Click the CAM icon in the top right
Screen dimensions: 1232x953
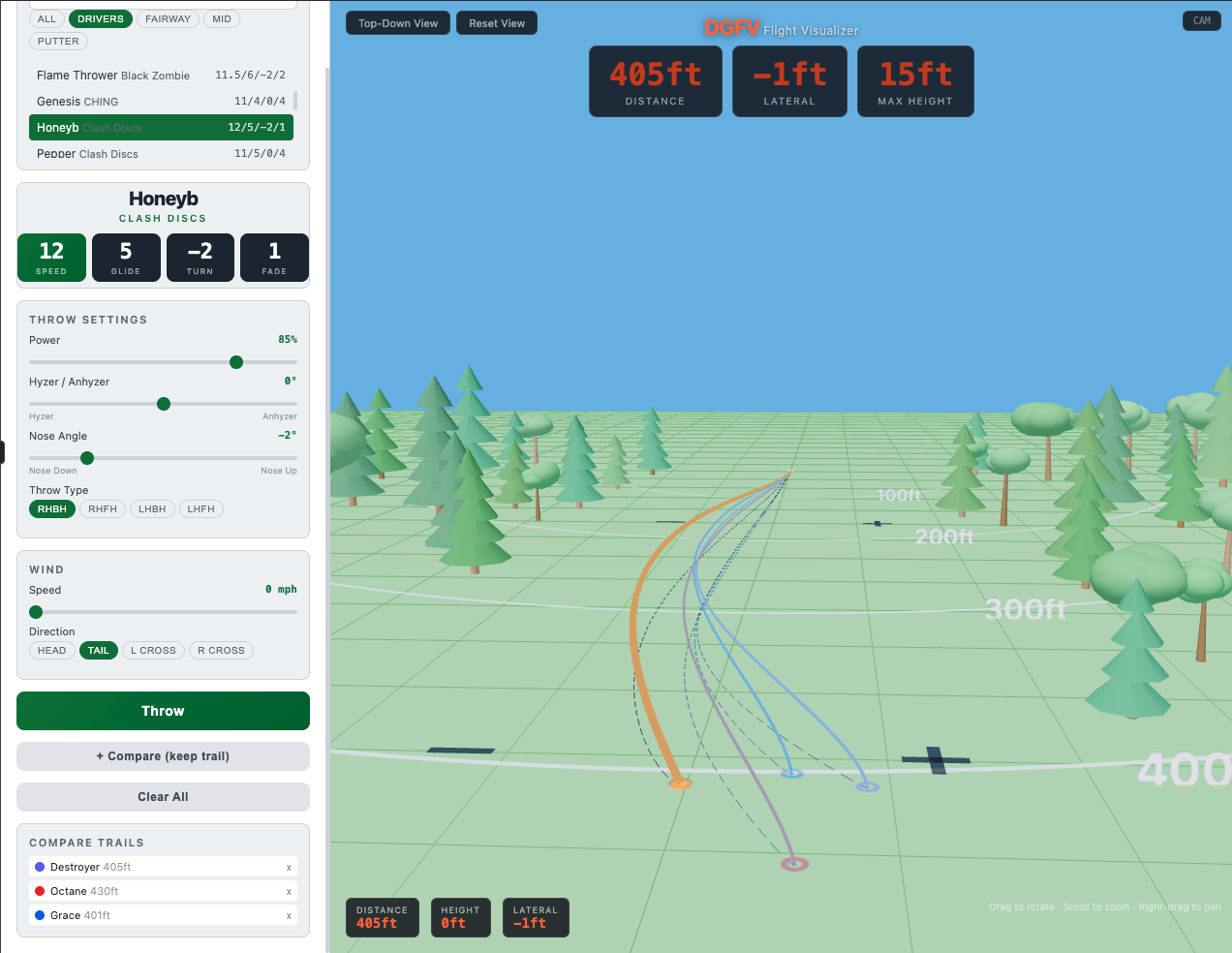tap(1201, 20)
